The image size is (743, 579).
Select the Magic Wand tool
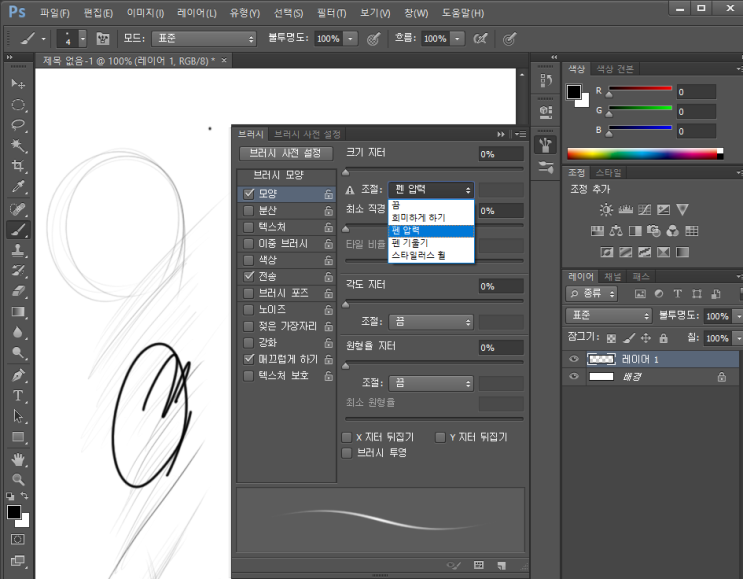[x=18, y=145]
